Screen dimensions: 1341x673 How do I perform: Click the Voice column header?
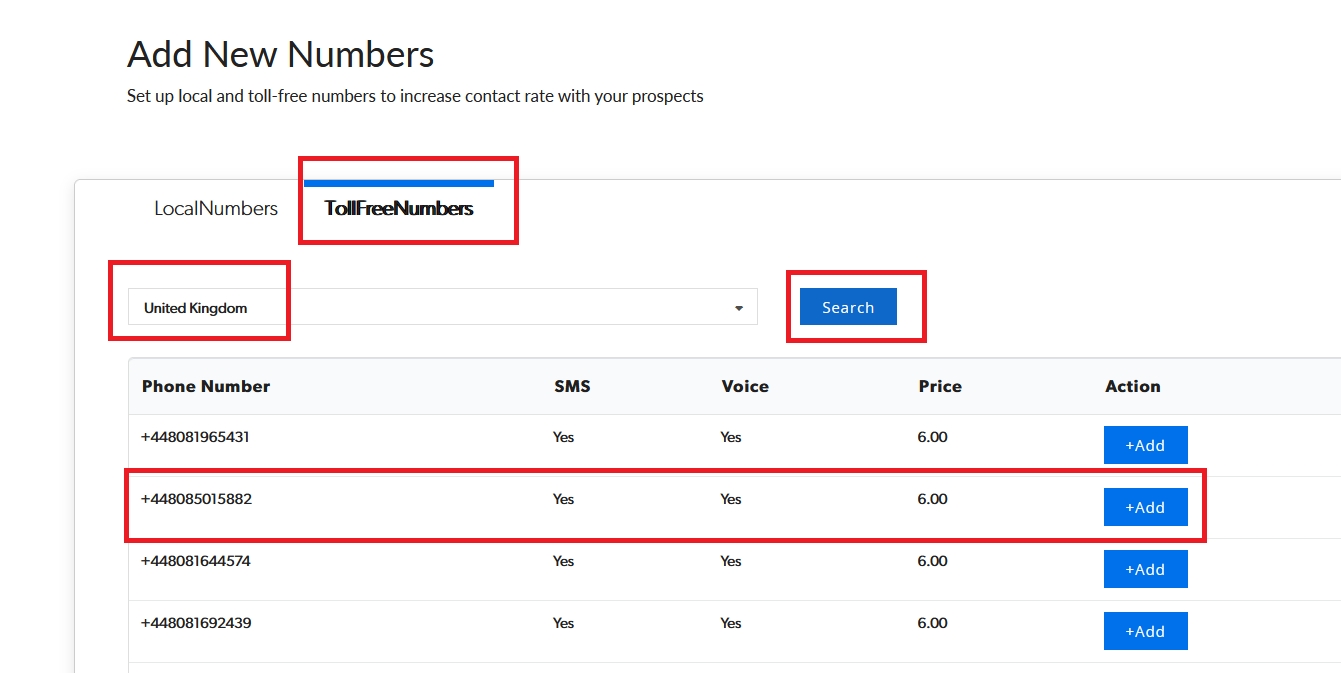745,387
